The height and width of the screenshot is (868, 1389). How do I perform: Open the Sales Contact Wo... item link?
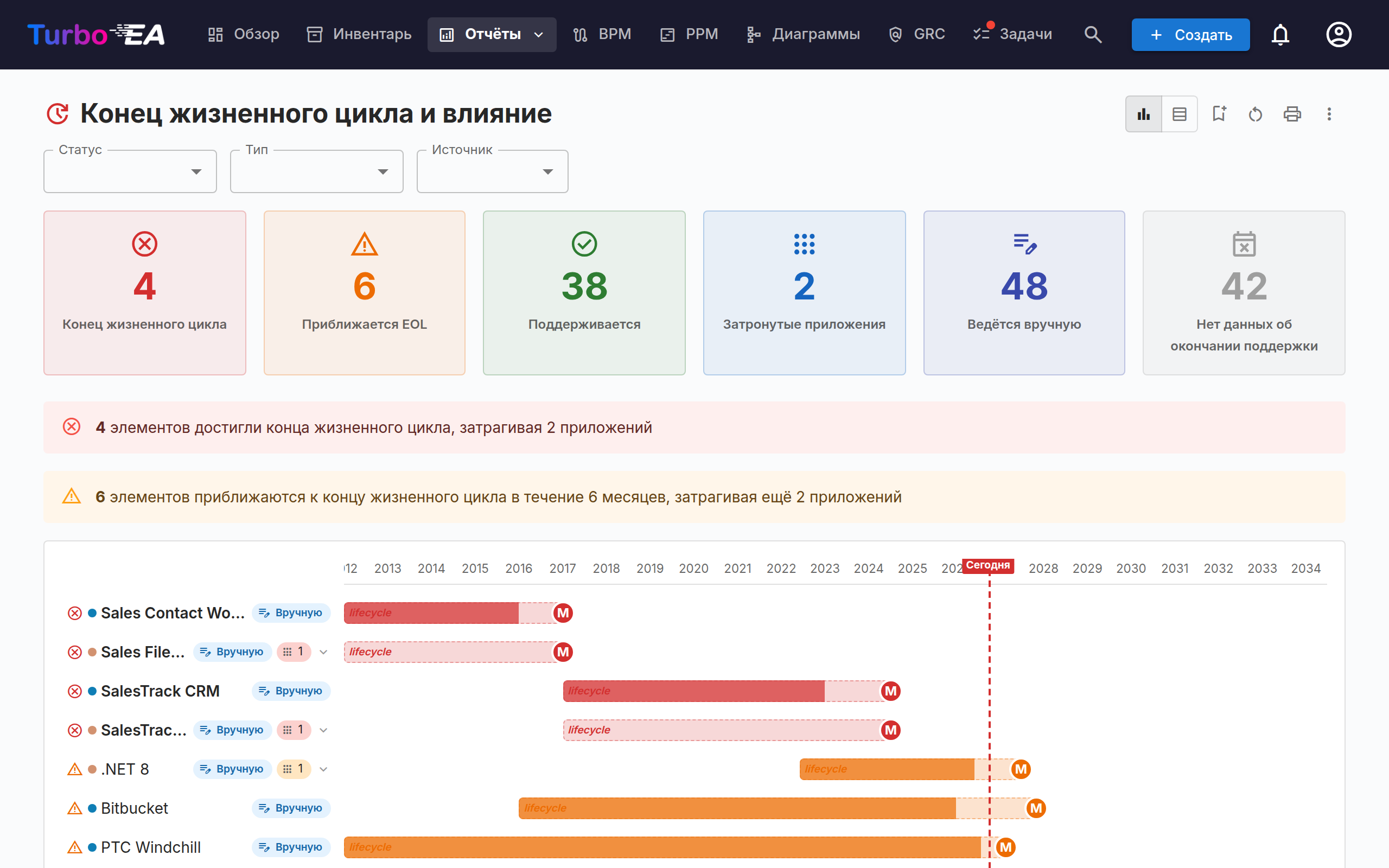[x=173, y=613]
